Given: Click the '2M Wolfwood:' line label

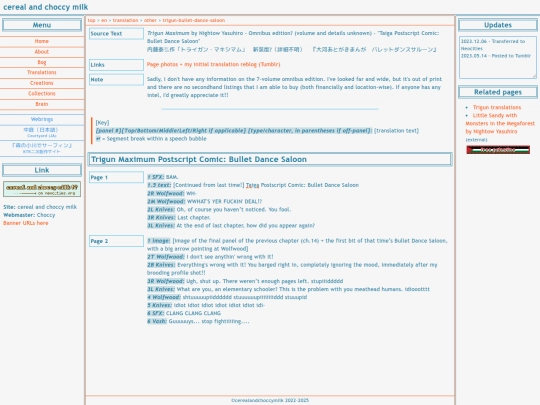Looking at the screenshot, I should (x=166, y=201).
